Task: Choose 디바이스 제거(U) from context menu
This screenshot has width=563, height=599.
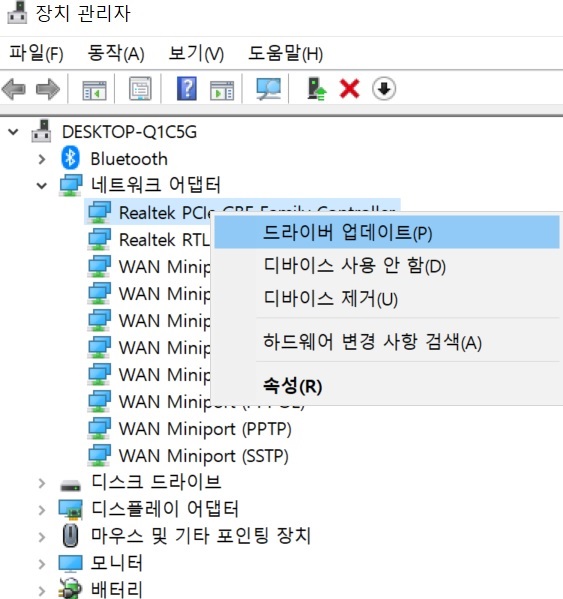Action: pyautogui.click(x=387, y=298)
